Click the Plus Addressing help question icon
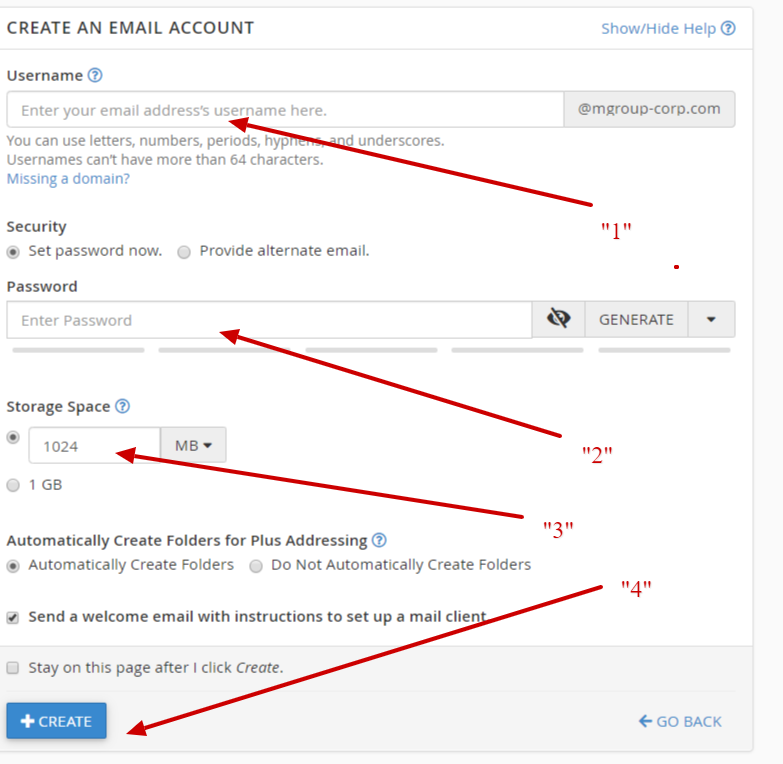The height and width of the screenshot is (764, 783). point(379,540)
